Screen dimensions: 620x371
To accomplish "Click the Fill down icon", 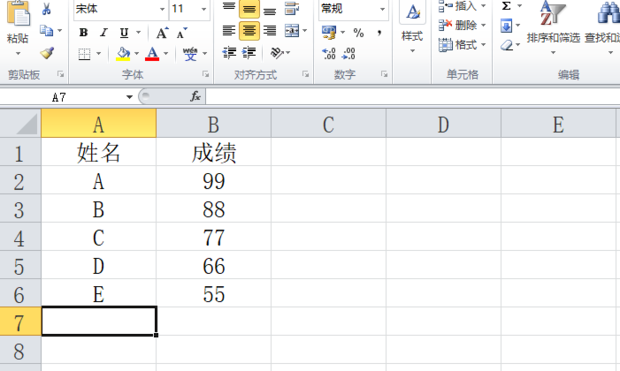I will tap(506, 26).
